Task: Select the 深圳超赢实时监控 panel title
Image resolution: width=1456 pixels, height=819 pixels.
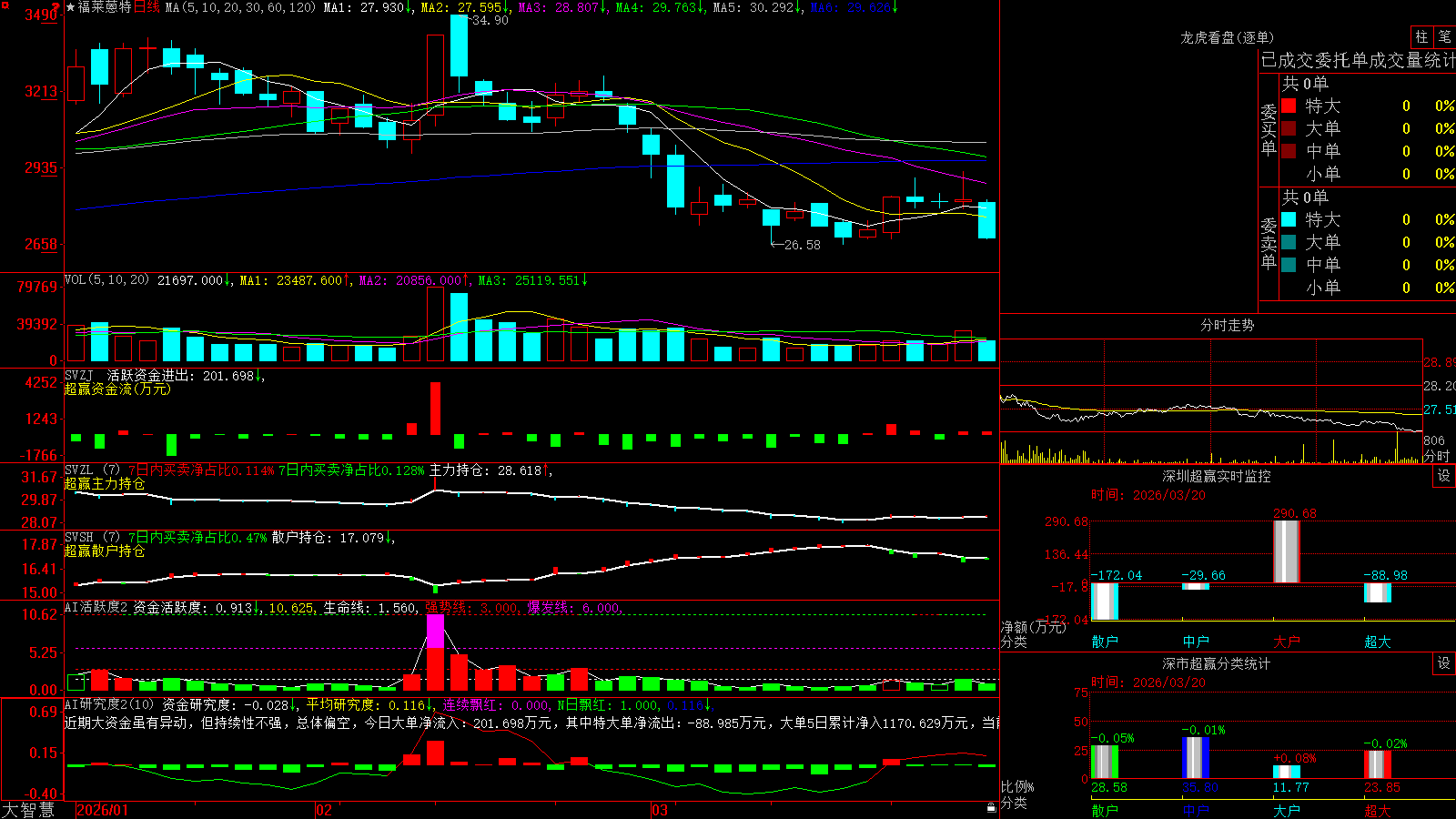Action: click(1217, 476)
